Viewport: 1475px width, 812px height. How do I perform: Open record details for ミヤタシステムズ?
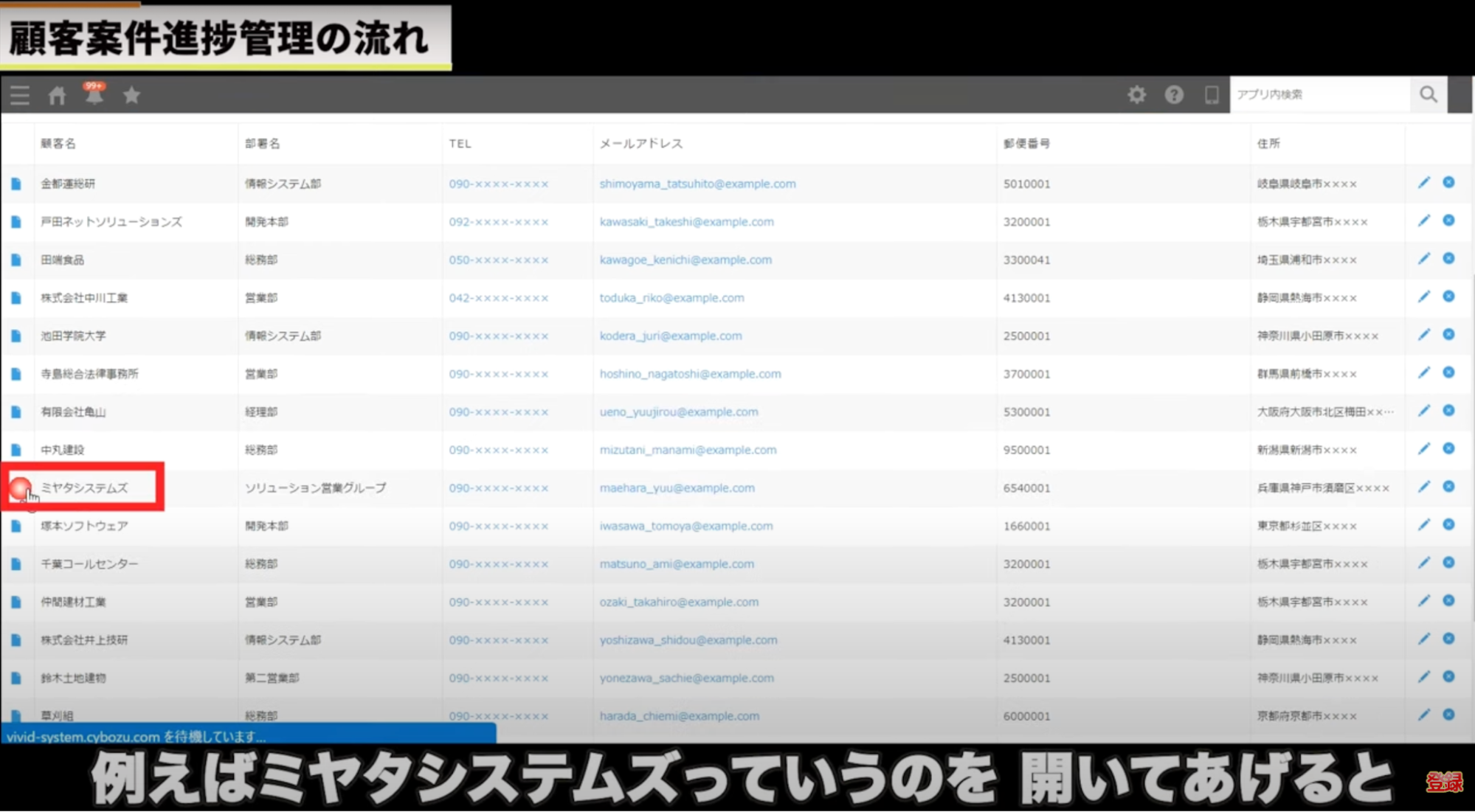[x=17, y=487]
